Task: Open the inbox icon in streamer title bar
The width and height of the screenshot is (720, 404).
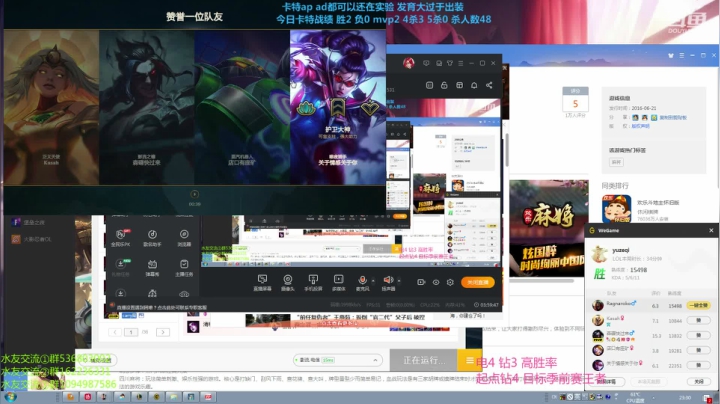Action: coord(439,63)
